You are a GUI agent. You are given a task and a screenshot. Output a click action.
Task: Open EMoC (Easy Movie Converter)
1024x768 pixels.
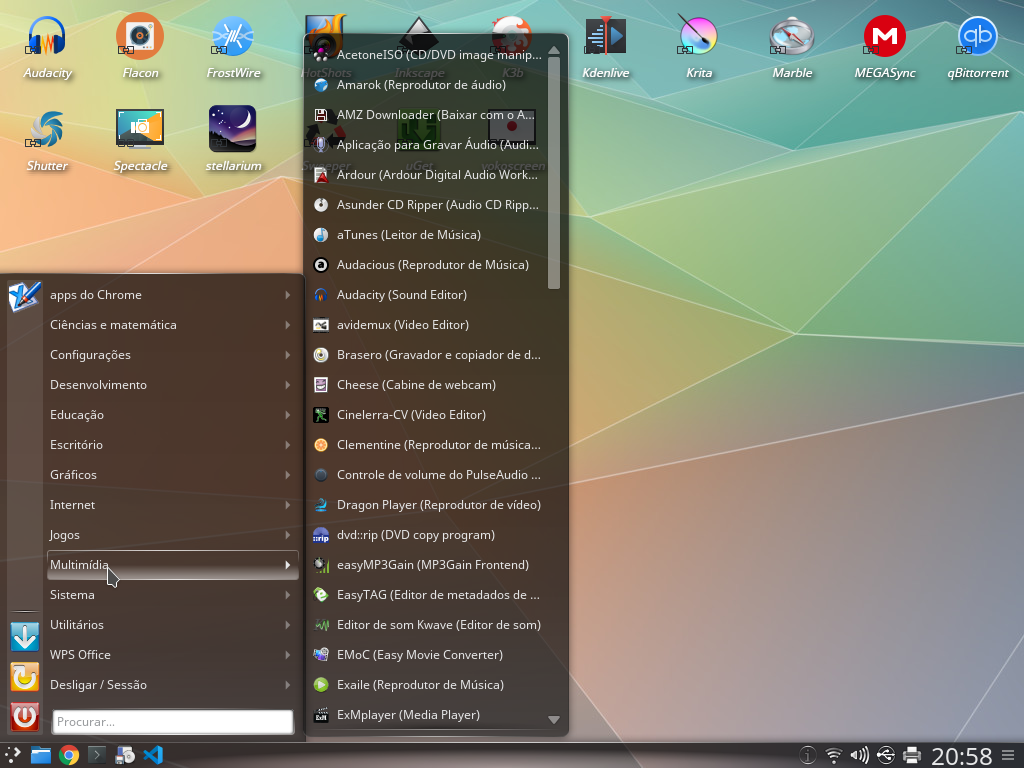coord(428,655)
